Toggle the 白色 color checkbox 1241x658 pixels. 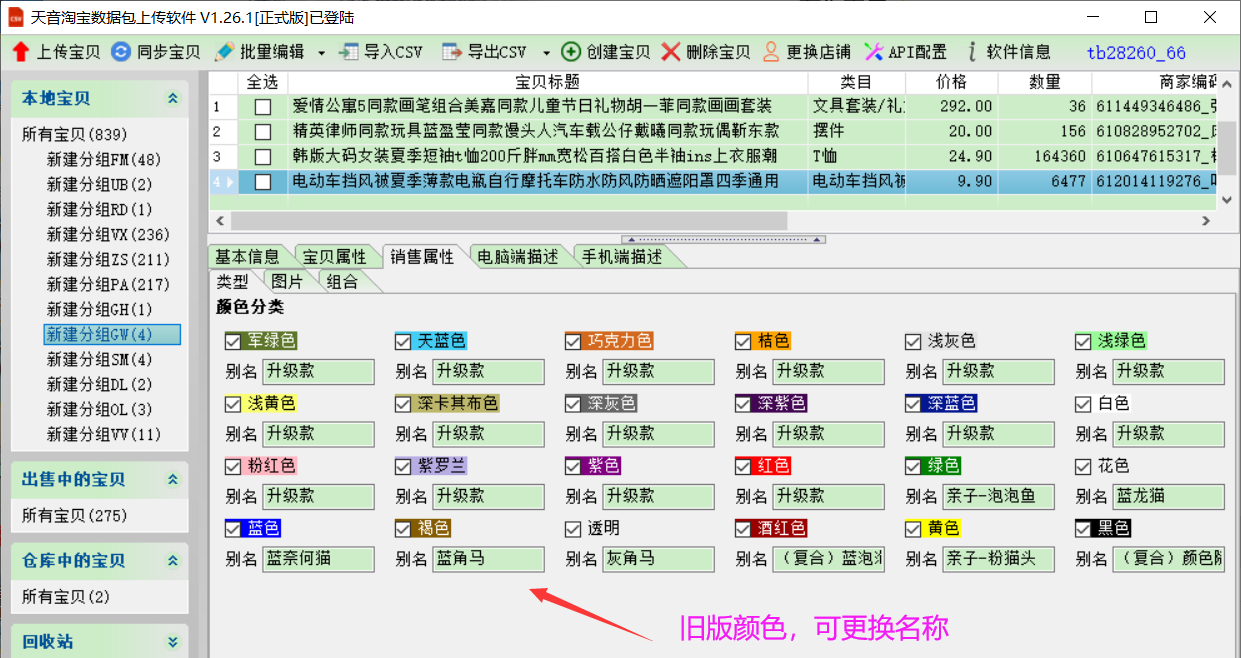point(1084,404)
